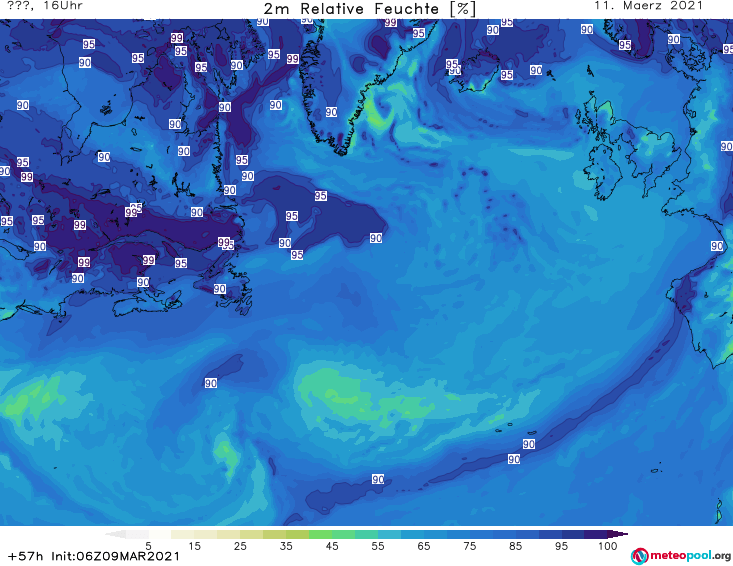
Task: Click the meteopool.org circular logo icon
Action: 639,556
